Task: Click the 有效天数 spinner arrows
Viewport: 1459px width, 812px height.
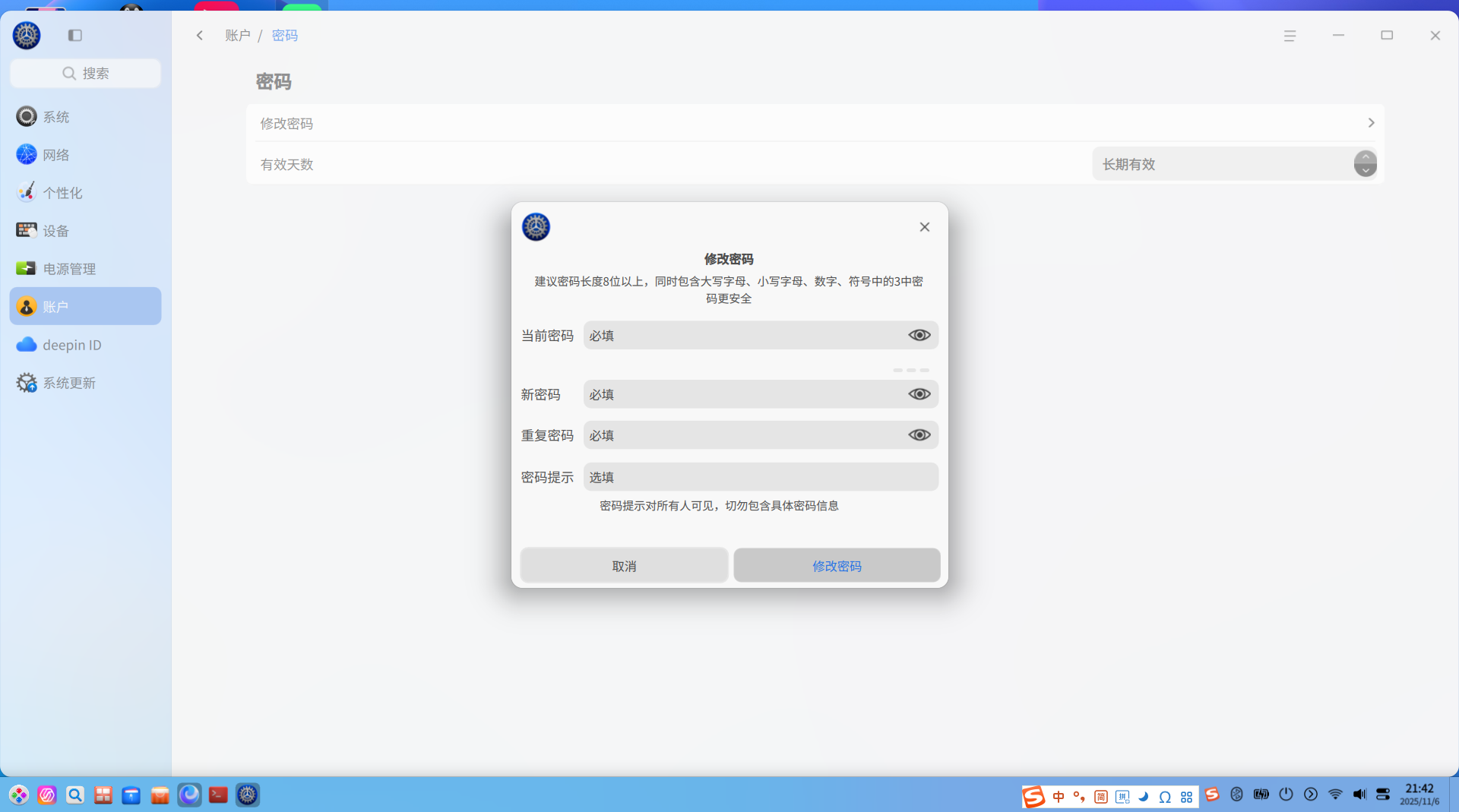Action: click(x=1366, y=163)
